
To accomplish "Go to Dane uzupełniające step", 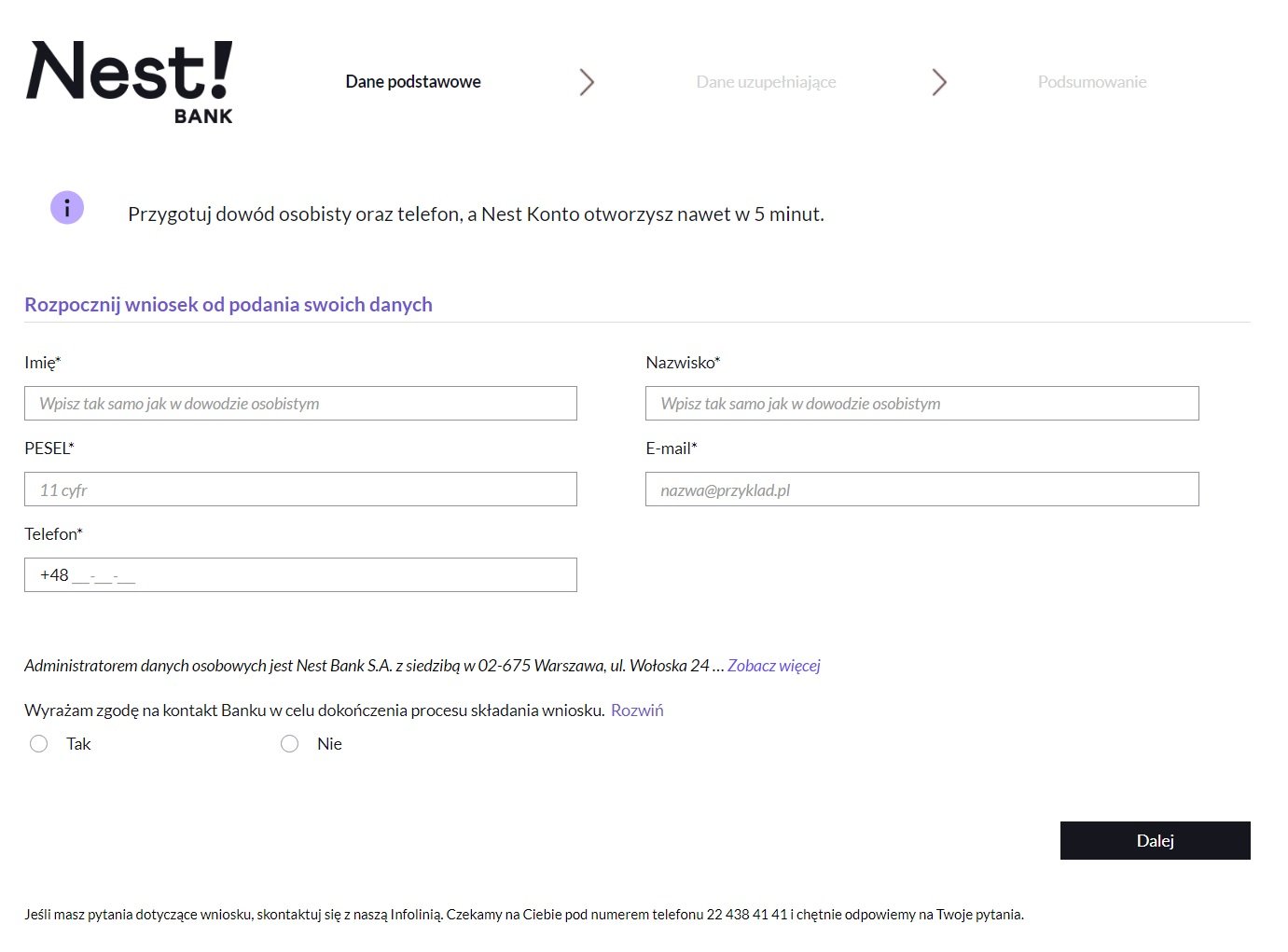I will 766,82.
